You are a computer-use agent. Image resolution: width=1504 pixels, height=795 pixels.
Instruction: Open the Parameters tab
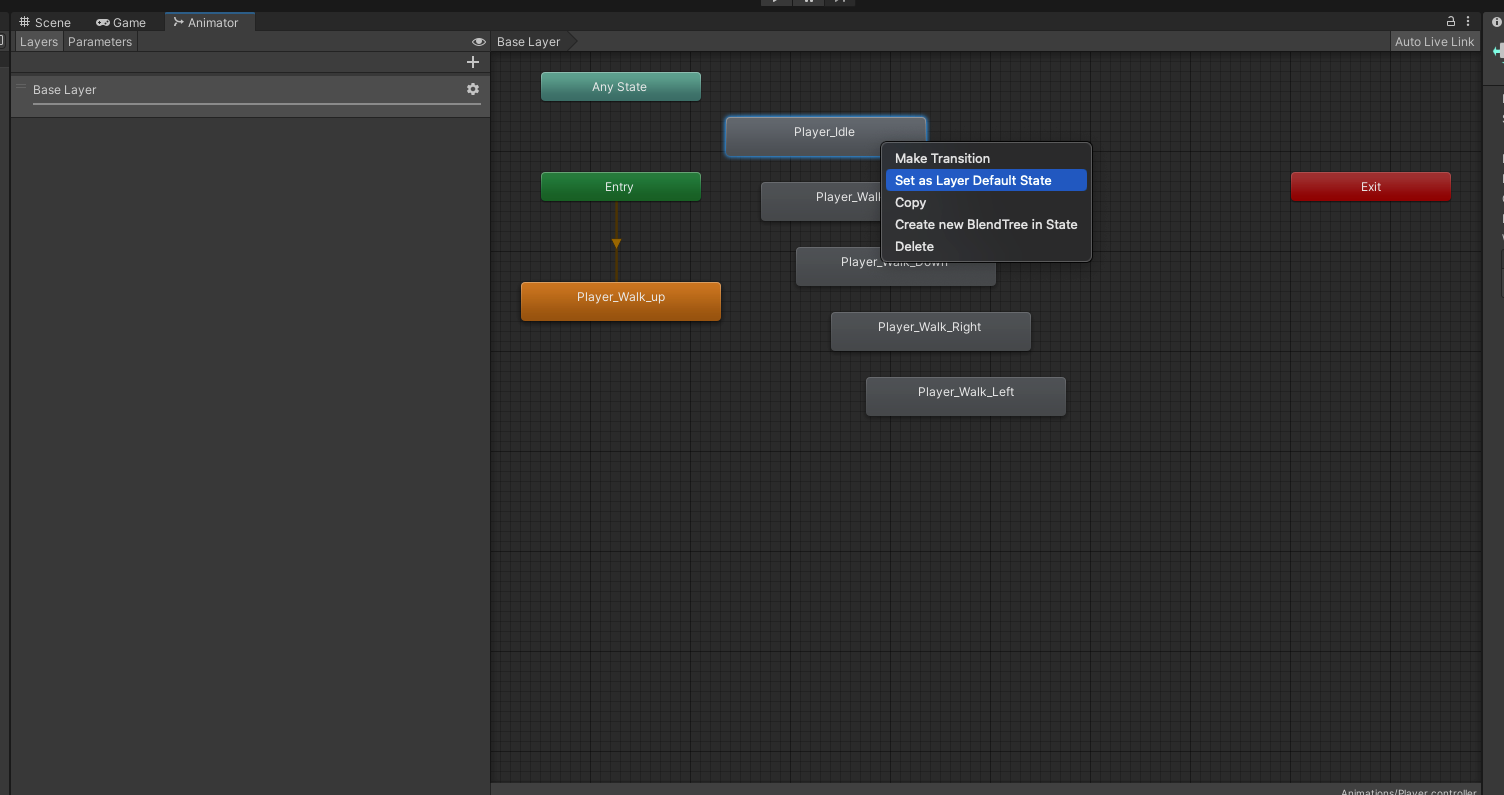(x=100, y=42)
